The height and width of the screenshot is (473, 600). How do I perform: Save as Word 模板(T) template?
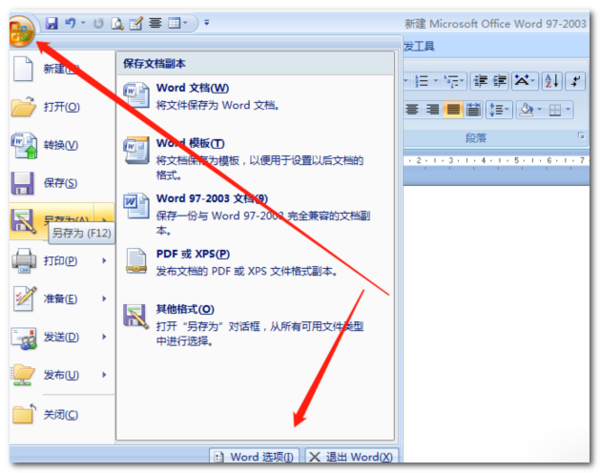tap(255, 158)
